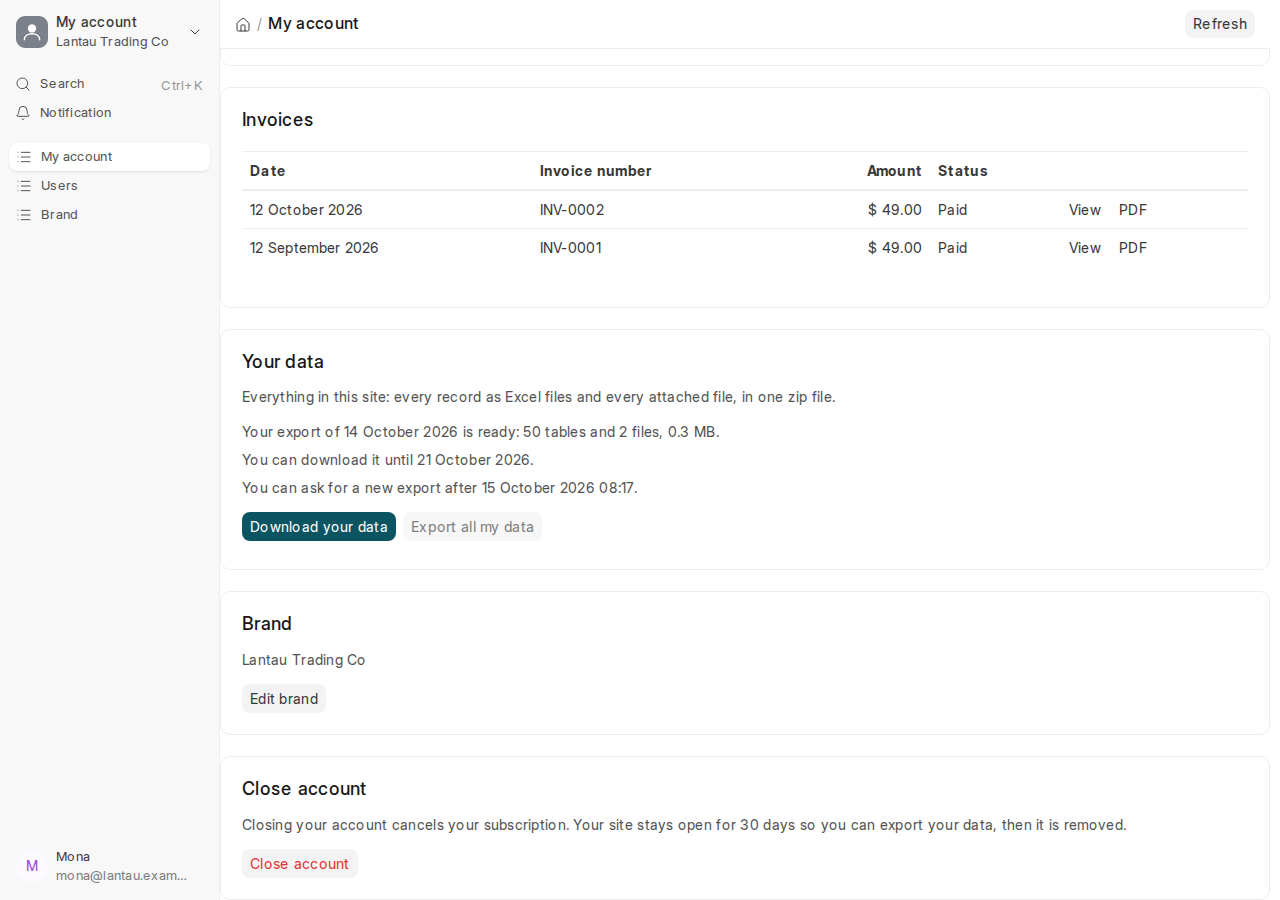This screenshot has width=1280, height=900.
Task: Click the Ctrl+K shortcut hint
Action: click(x=182, y=85)
